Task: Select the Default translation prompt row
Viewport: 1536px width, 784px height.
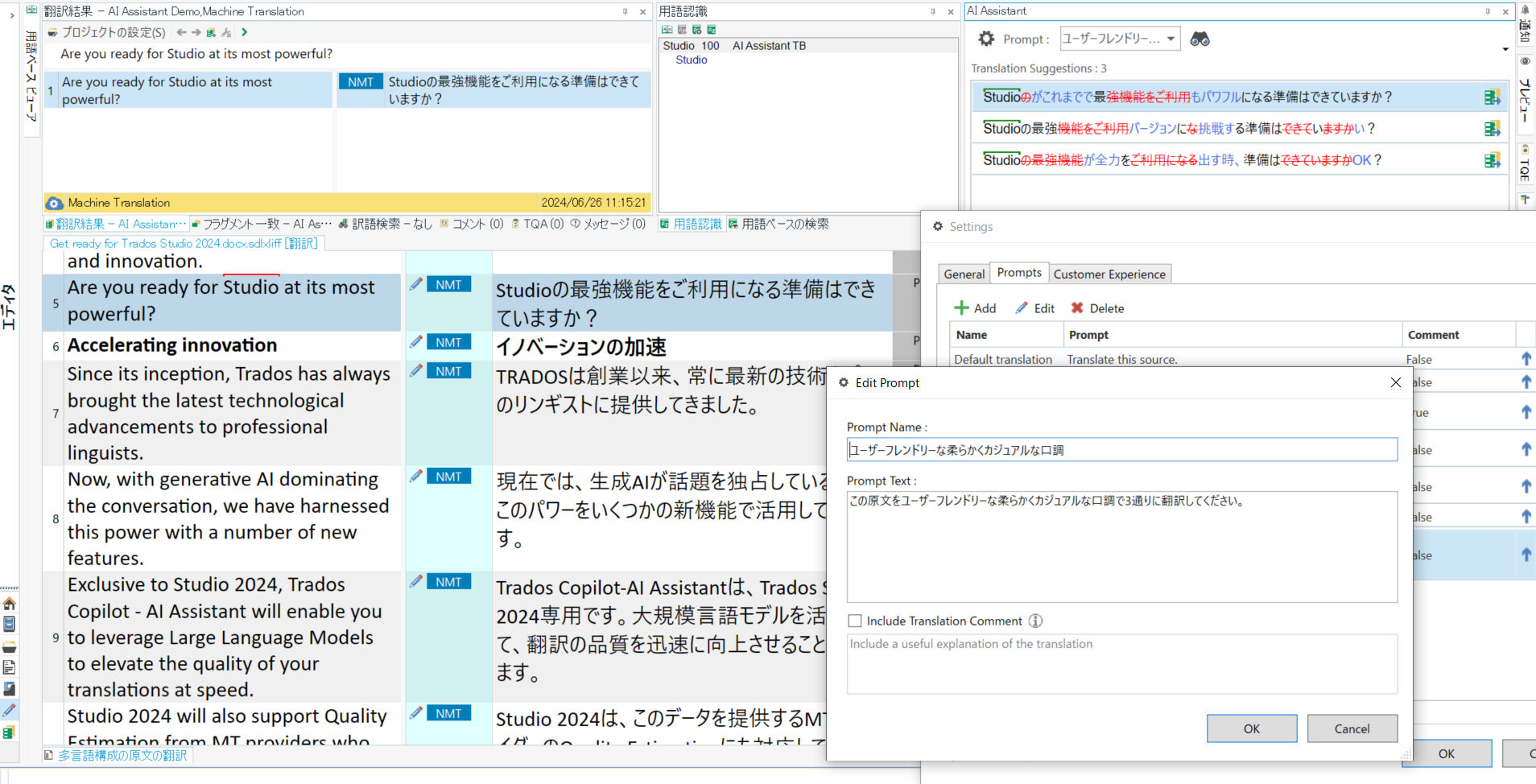Action: coord(1243,359)
